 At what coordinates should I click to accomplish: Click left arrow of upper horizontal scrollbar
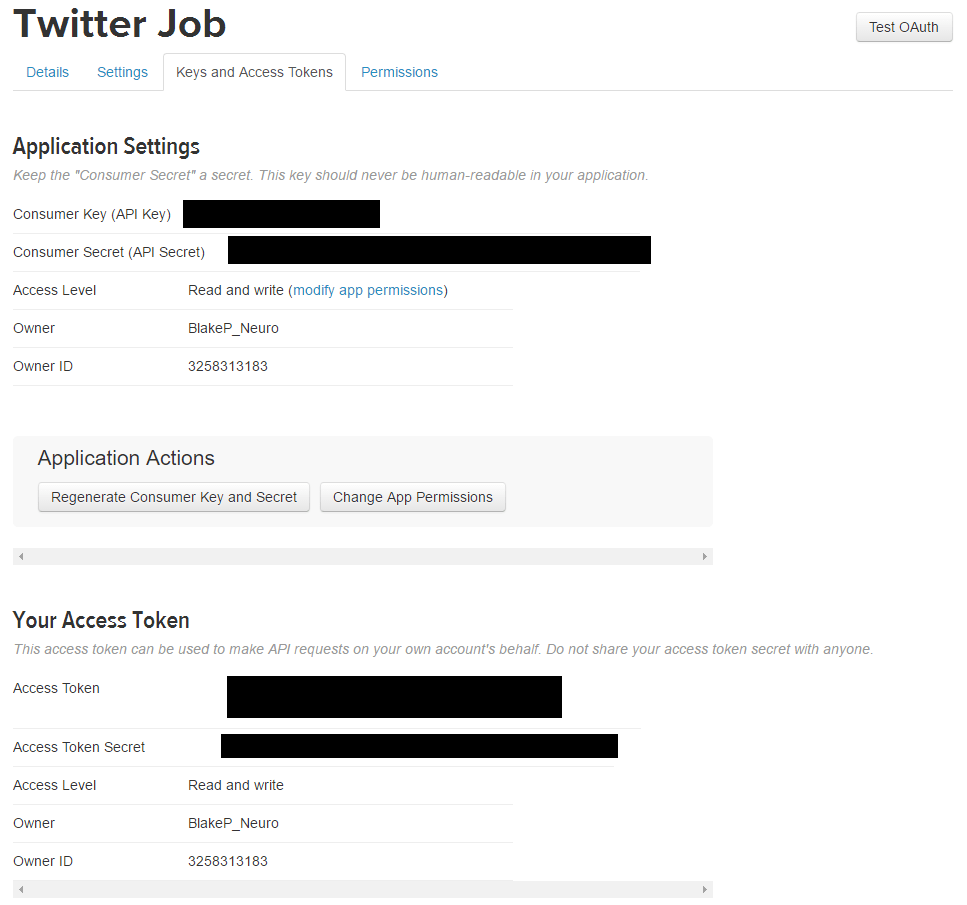[21, 556]
